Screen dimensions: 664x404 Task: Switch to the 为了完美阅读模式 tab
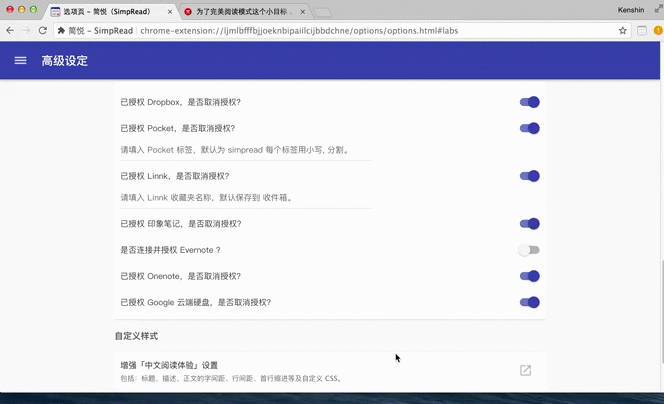(245, 12)
